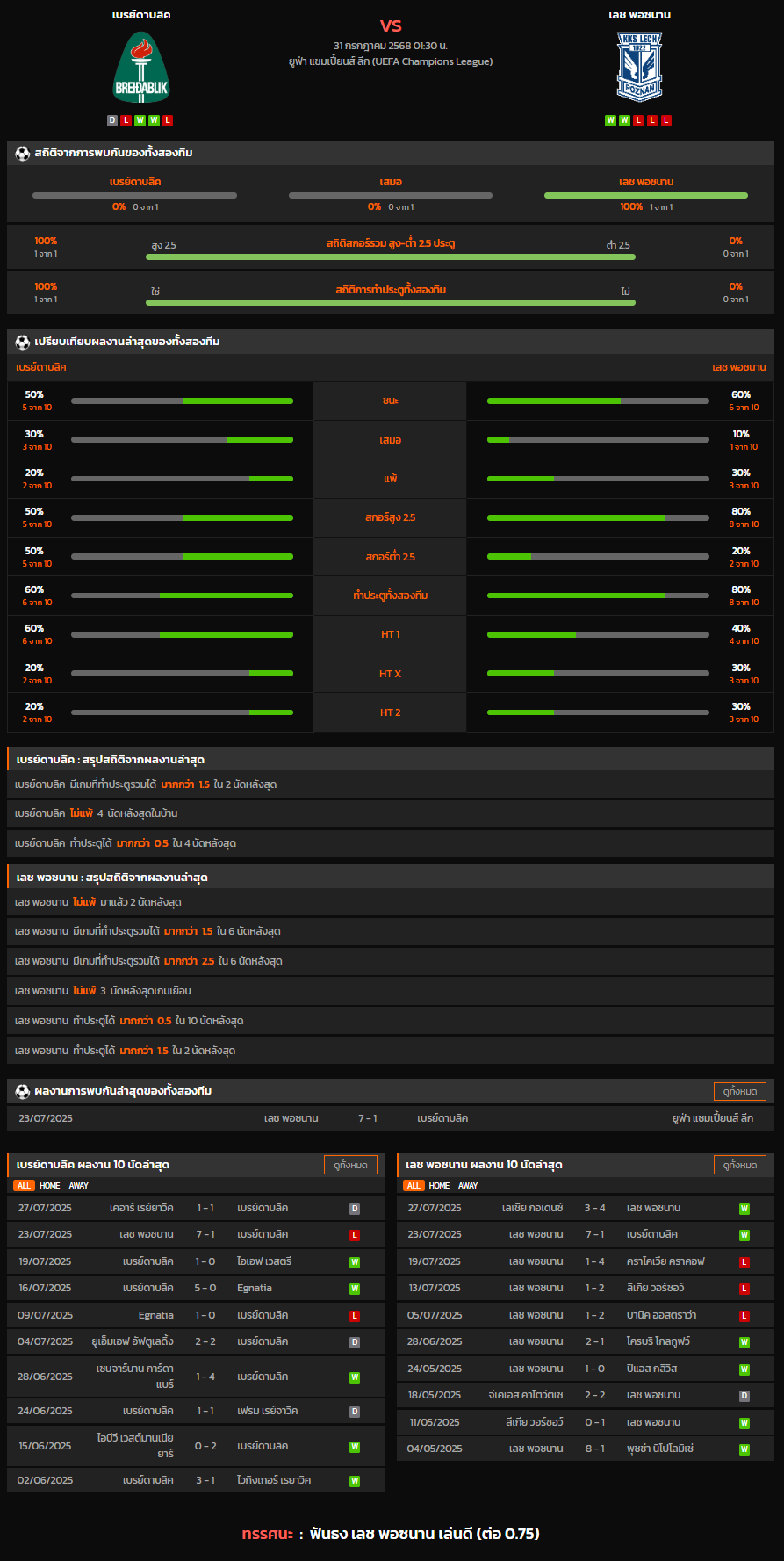The height and width of the screenshot is (1561, 784).
Task: Click the Lech Poznan team crest
Action: point(639,67)
